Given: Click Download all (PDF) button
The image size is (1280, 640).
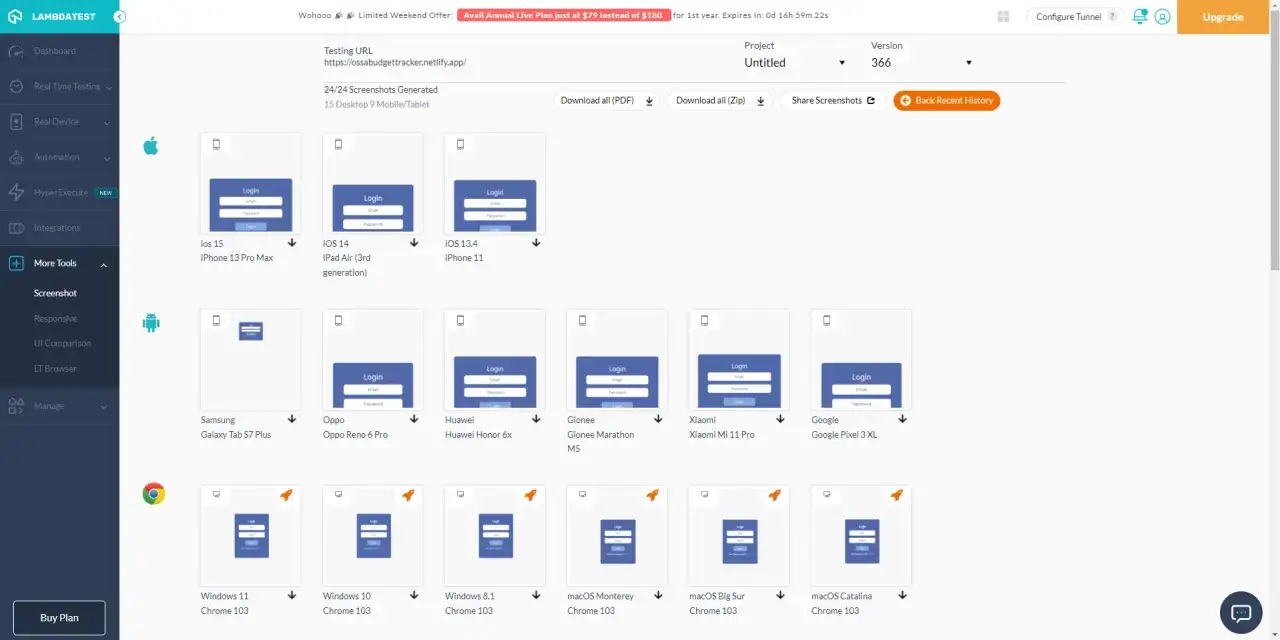Looking at the screenshot, I should tap(606, 100).
